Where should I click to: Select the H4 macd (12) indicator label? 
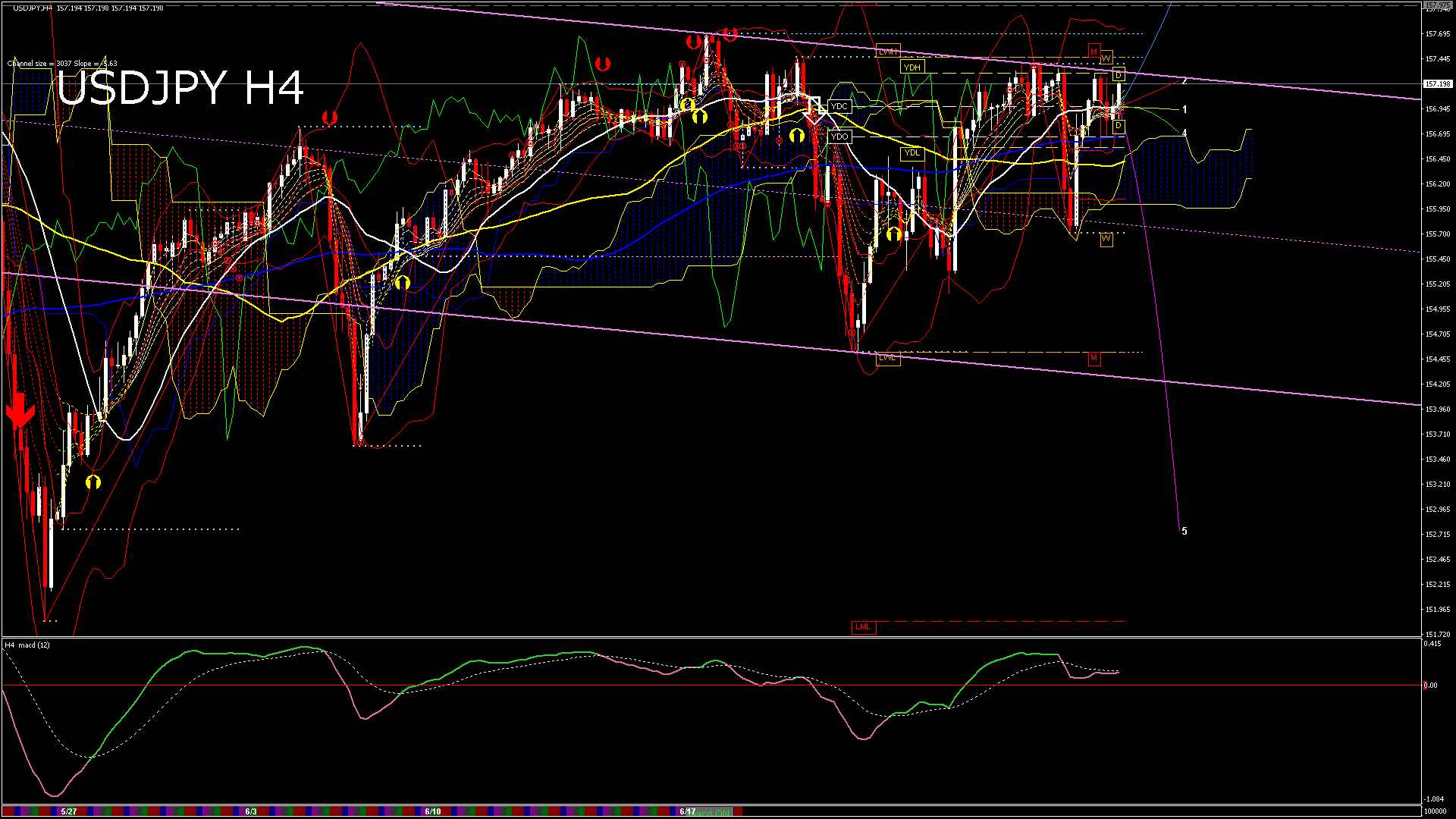coord(28,645)
